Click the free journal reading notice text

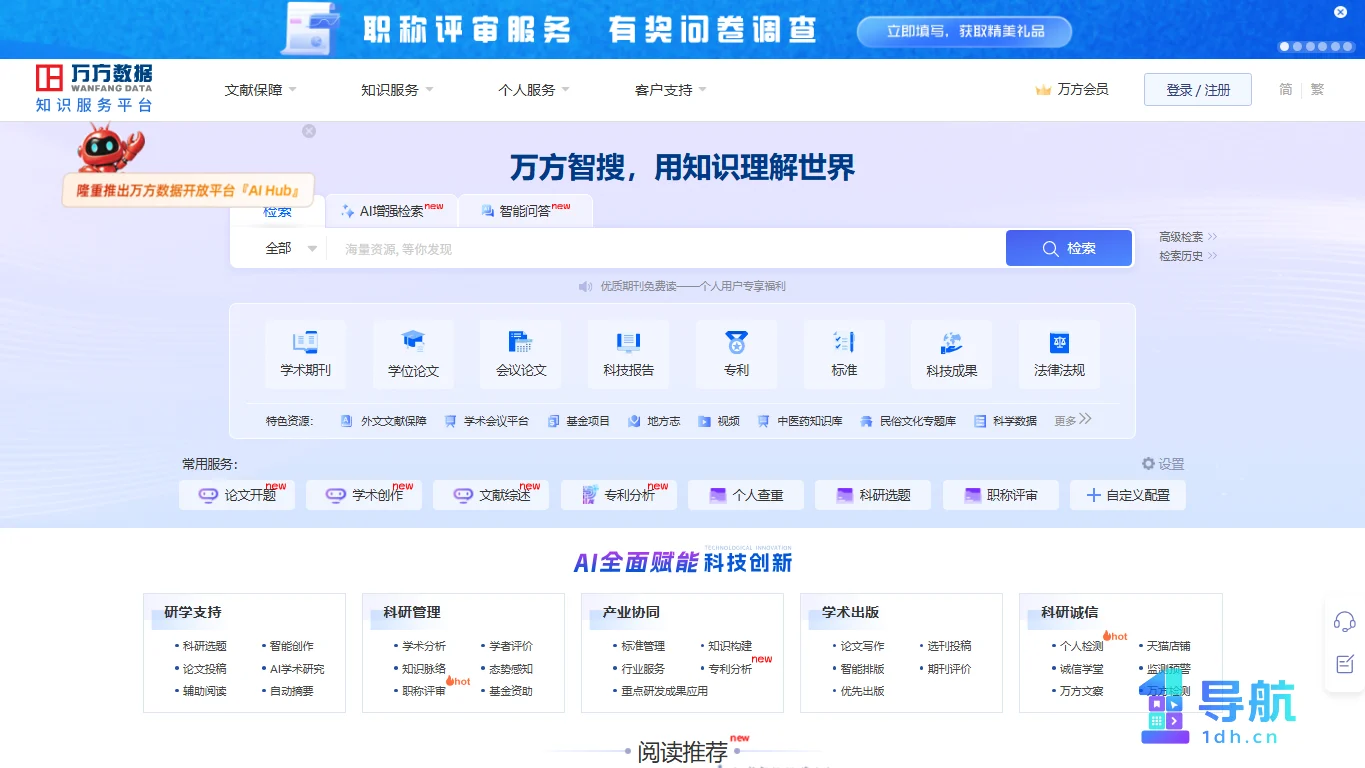coord(693,287)
